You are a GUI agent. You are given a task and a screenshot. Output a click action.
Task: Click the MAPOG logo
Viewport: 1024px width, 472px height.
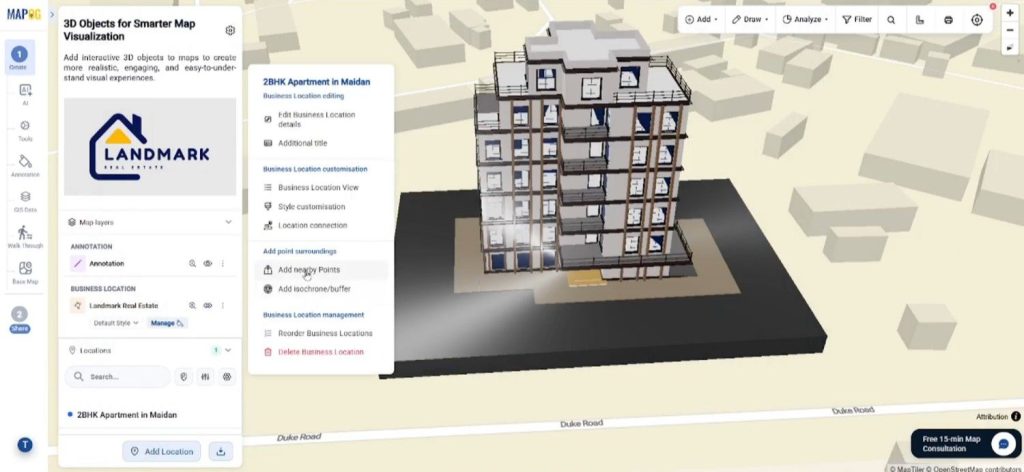[x=24, y=14]
